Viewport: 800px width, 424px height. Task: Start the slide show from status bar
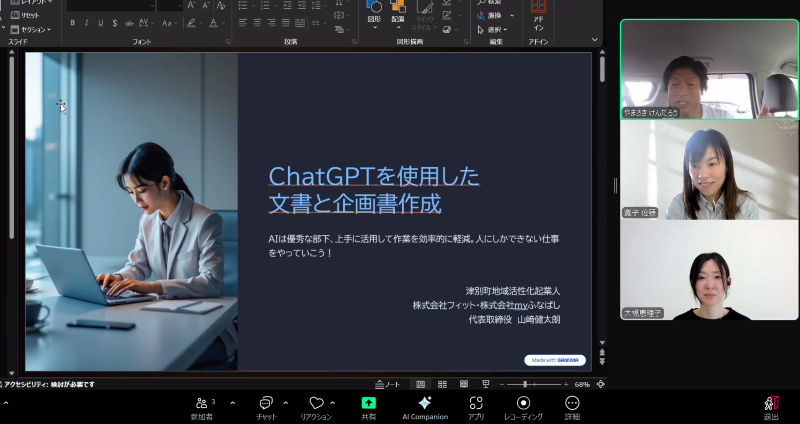pyautogui.click(x=486, y=384)
